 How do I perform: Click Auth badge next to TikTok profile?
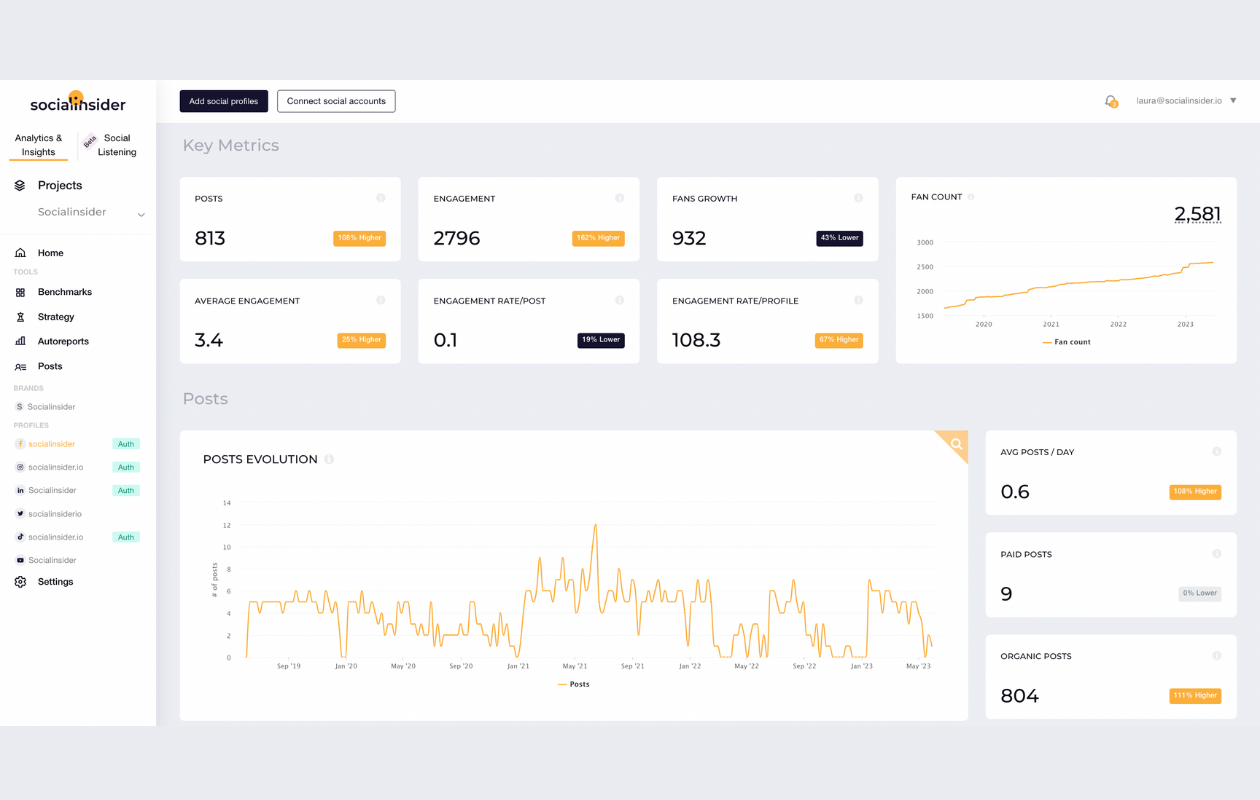126,537
